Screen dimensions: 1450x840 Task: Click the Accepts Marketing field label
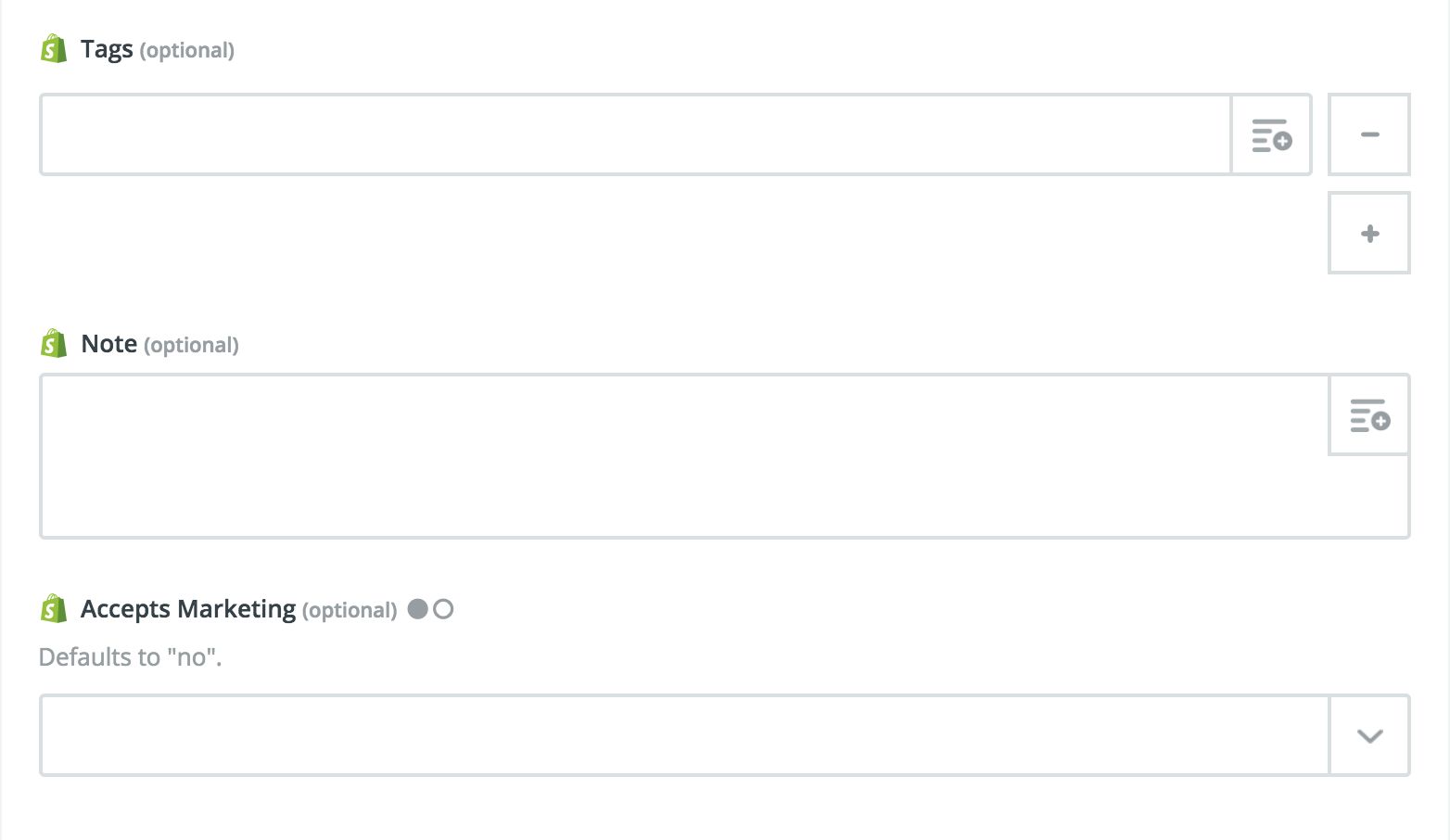coord(188,609)
